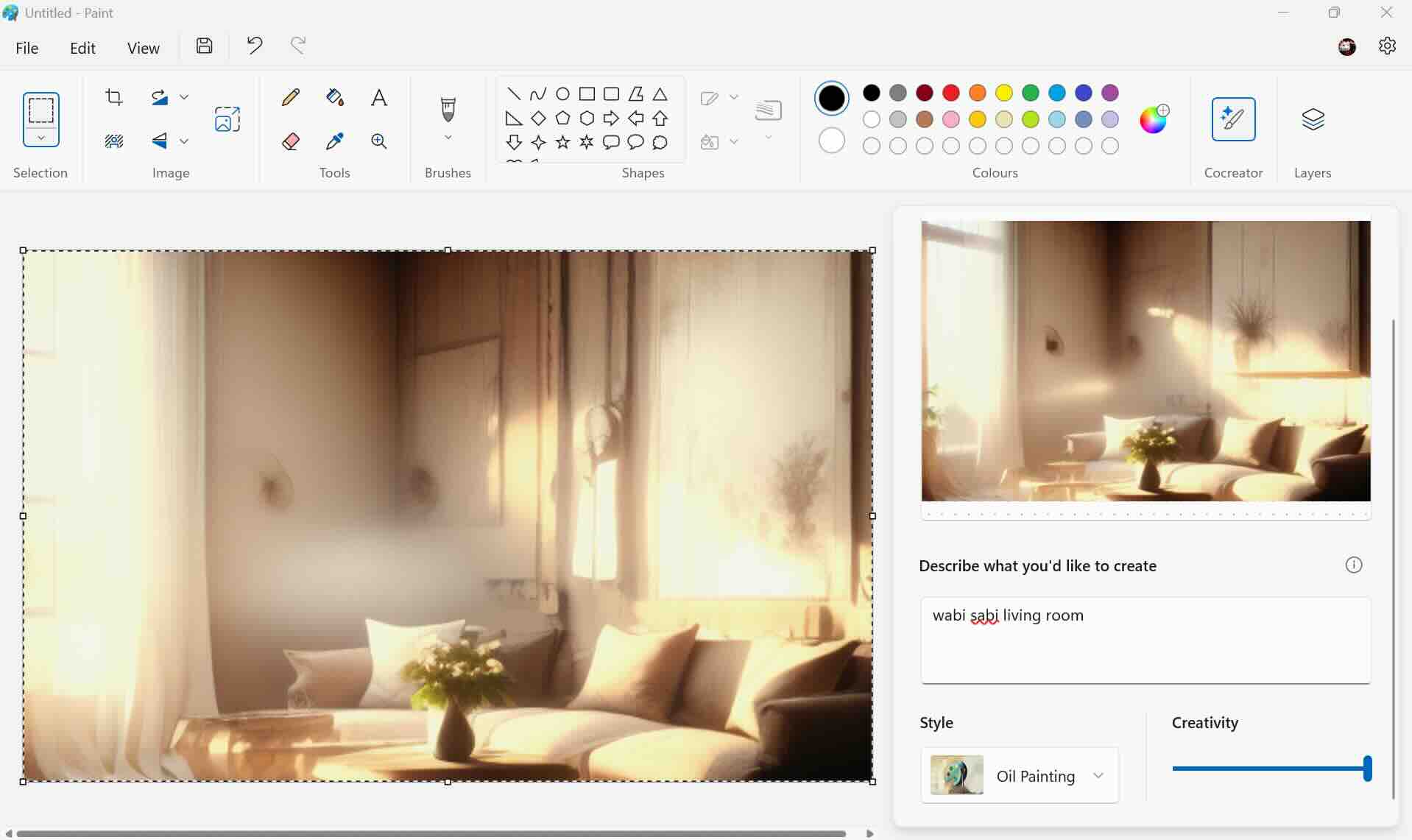The image size is (1412, 840).
Task: Expand the Flip options chevron
Action: coord(184,141)
